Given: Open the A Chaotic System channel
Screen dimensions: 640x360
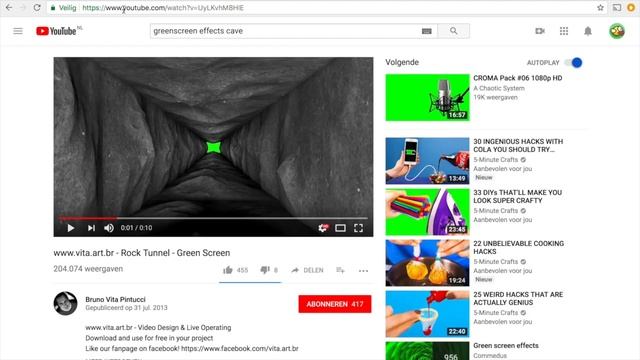Looking at the screenshot, I should (x=499, y=88).
